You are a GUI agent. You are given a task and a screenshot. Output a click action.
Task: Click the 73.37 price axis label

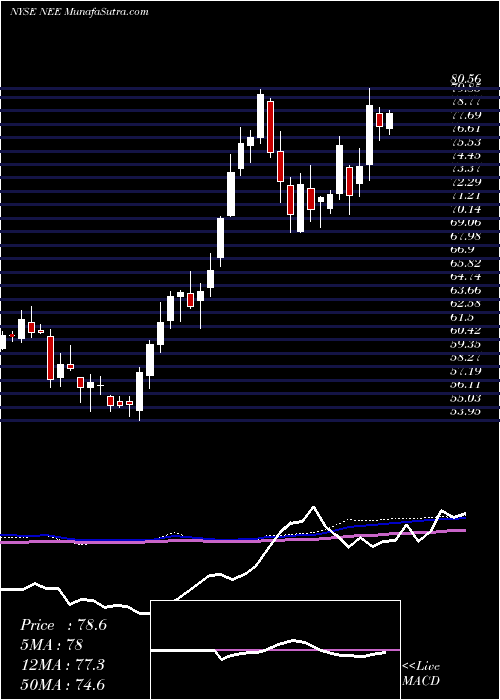(465, 169)
